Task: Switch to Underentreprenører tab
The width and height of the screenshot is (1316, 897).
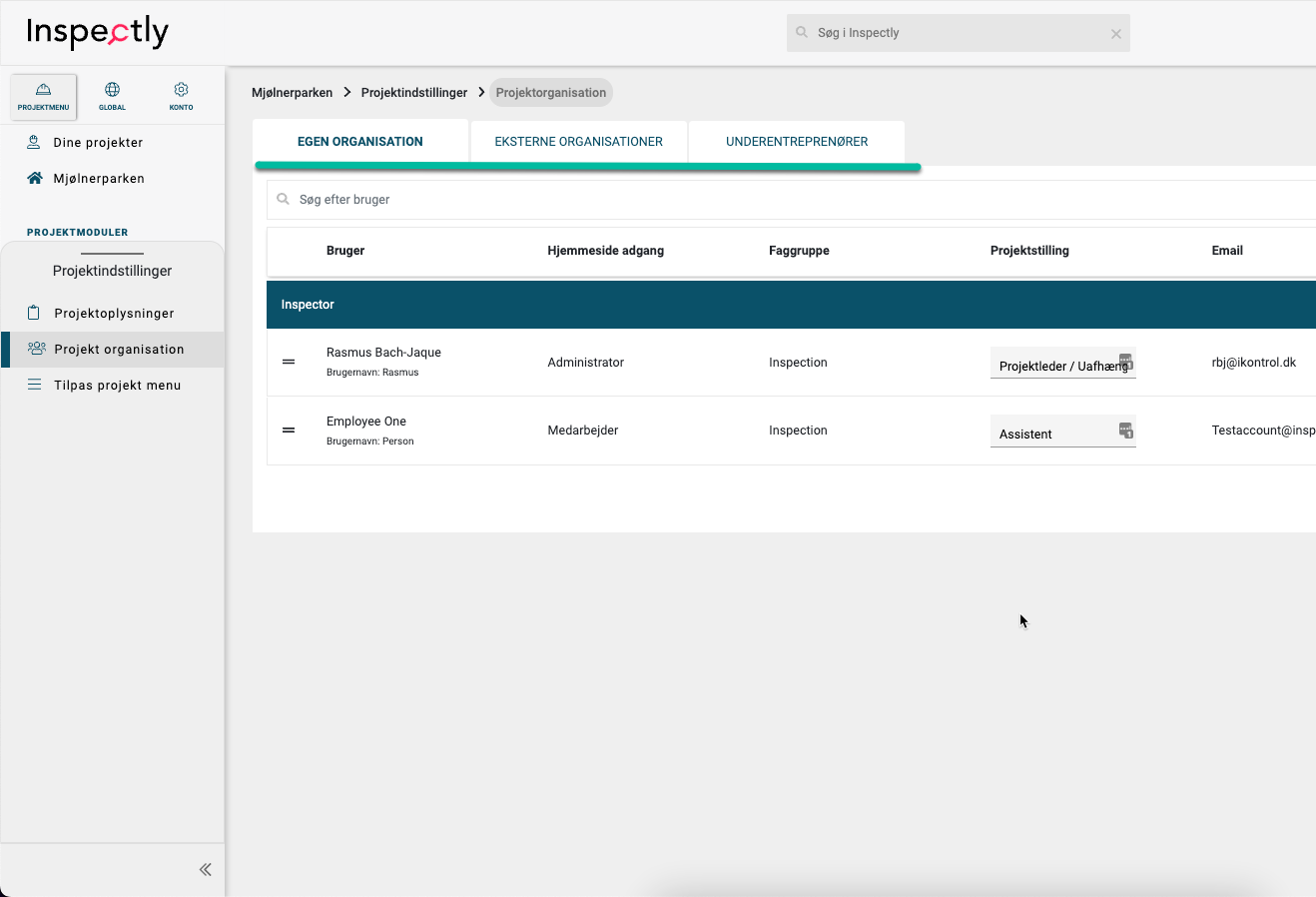Action: pos(797,142)
